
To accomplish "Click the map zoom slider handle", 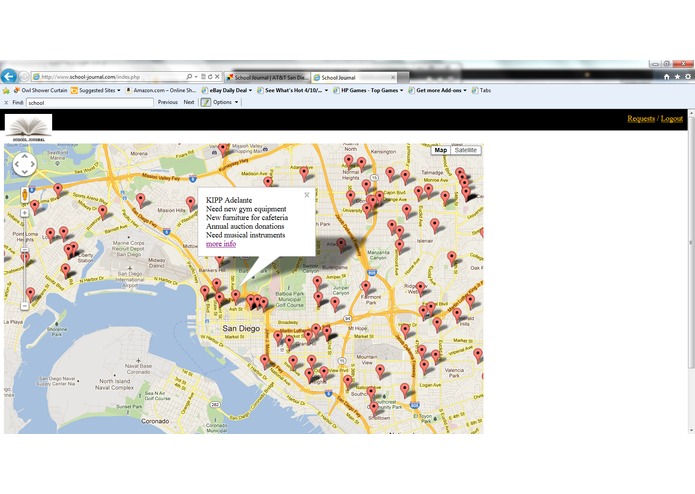I will (25, 250).
